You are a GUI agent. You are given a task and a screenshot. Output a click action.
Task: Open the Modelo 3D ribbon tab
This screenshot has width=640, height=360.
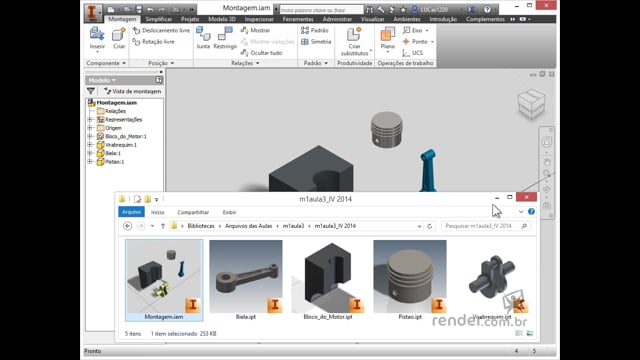pyautogui.click(x=222, y=19)
